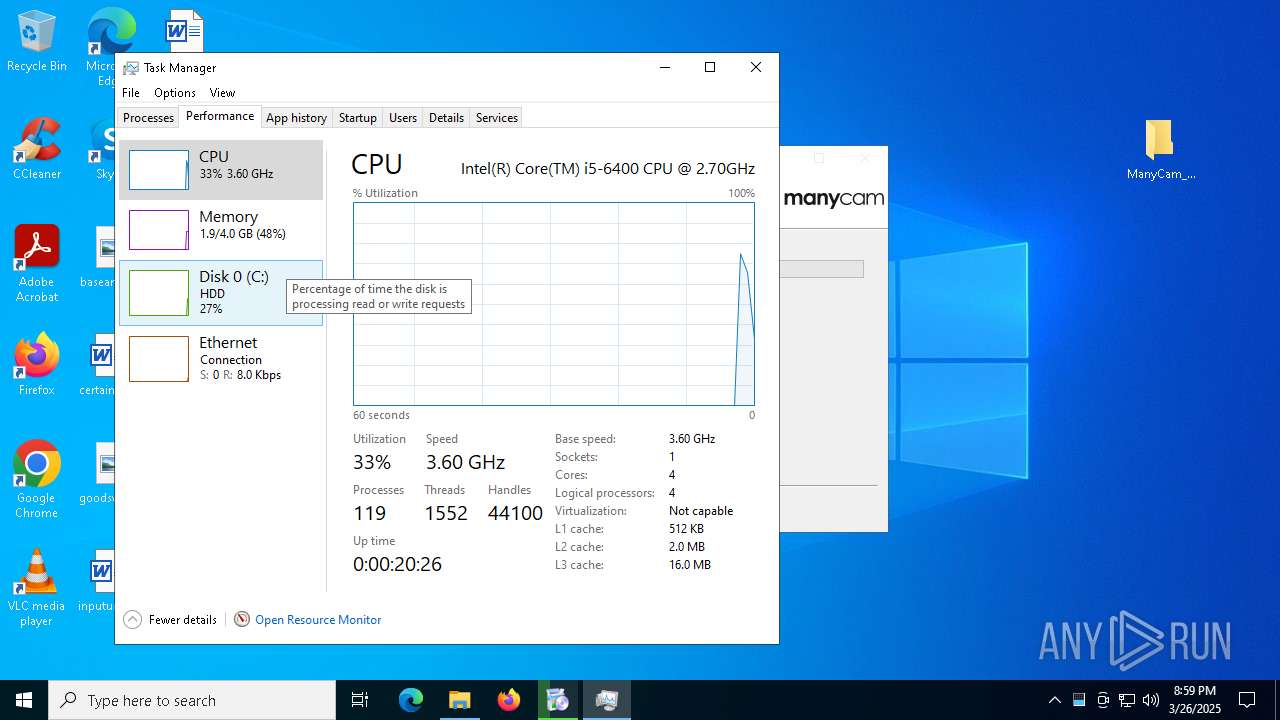The height and width of the screenshot is (720, 1280).
Task: Click the Resource Monitor gauge icon
Action: pos(242,620)
